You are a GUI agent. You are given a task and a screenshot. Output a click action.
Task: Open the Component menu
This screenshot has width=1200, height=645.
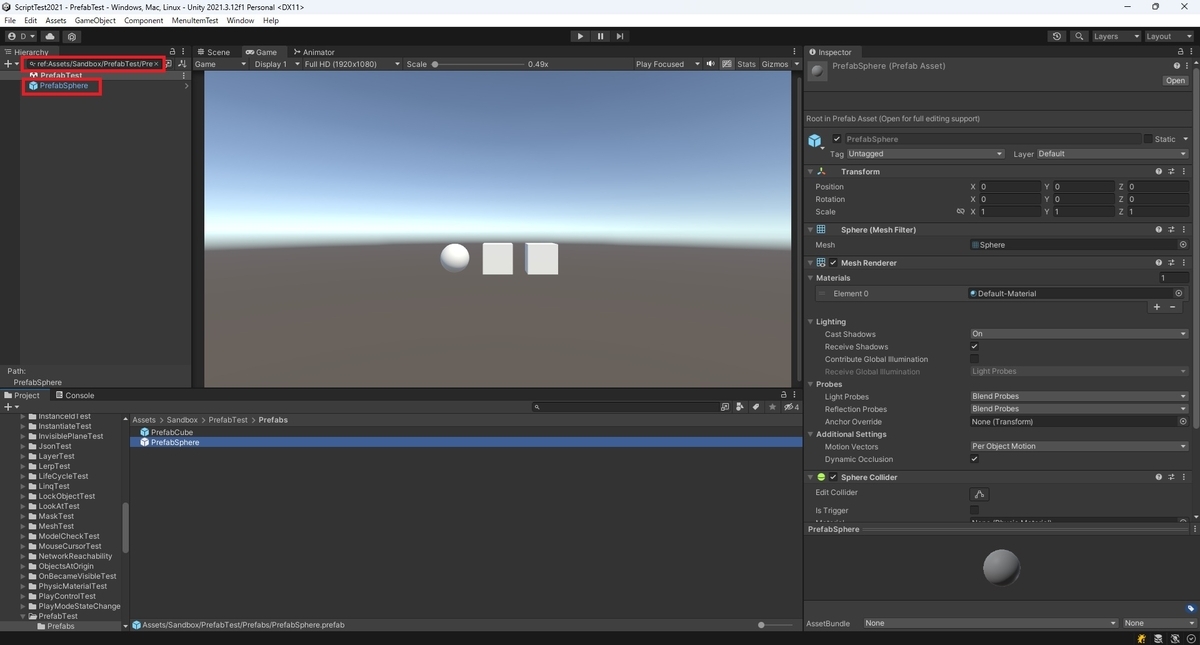click(x=144, y=20)
